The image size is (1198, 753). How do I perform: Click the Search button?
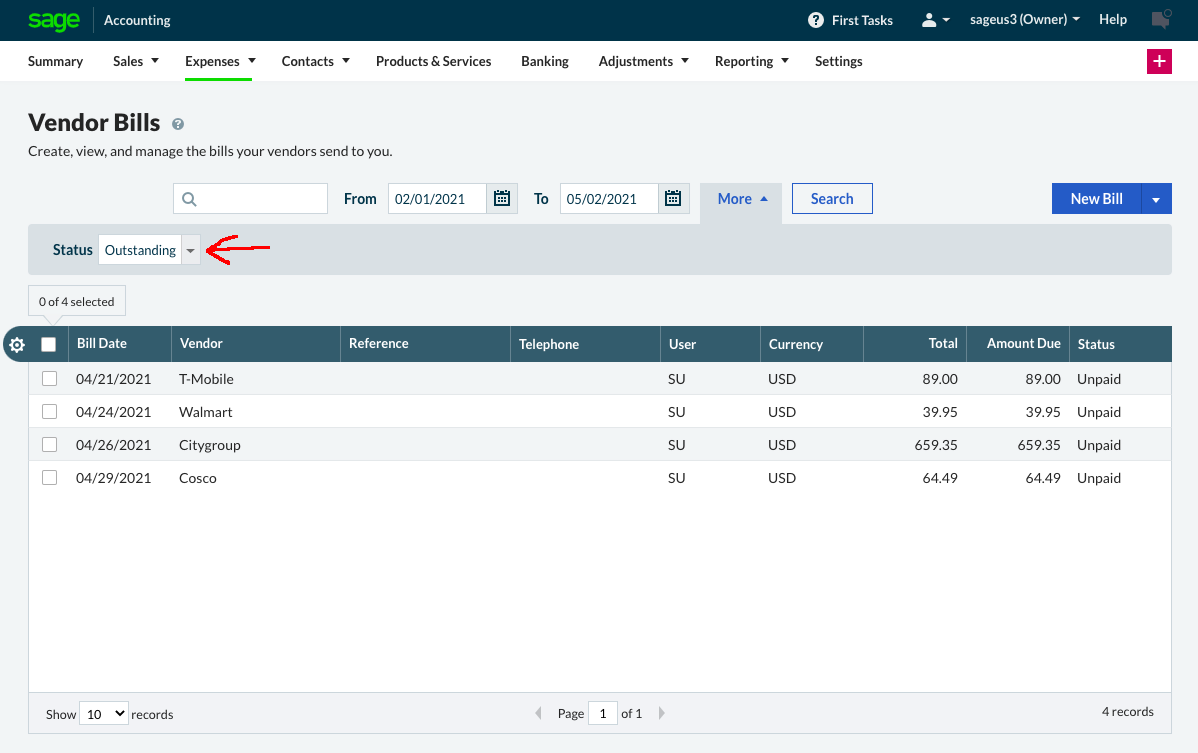point(832,198)
